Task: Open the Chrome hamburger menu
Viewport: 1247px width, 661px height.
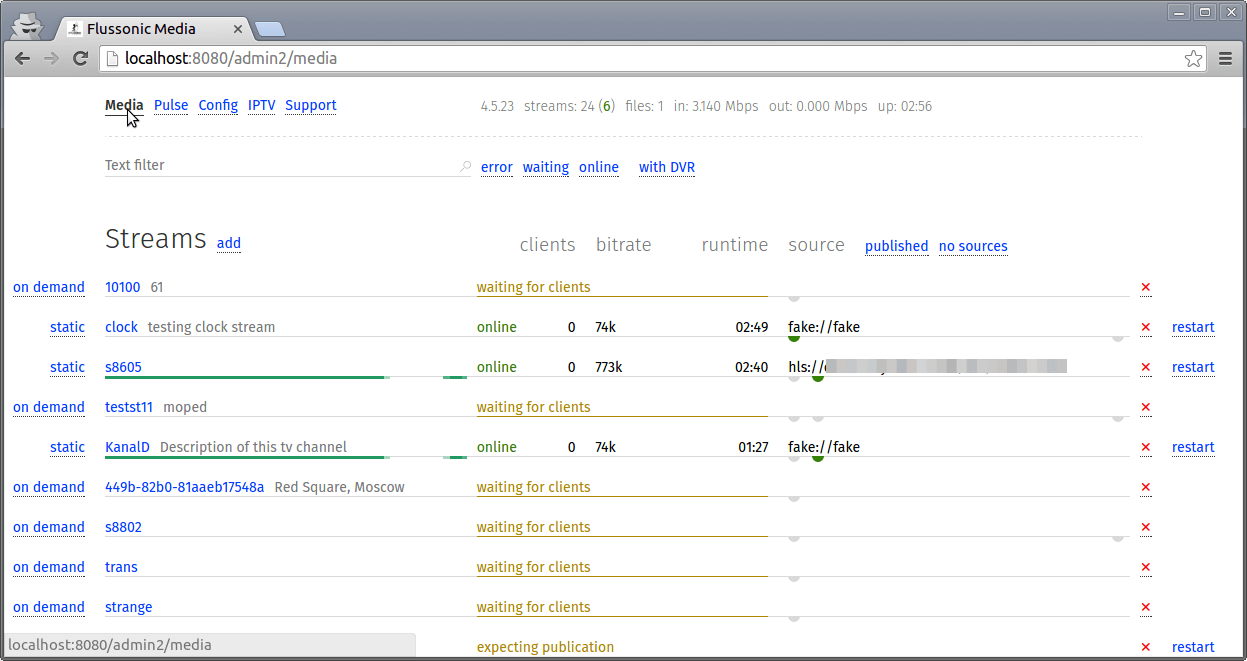Action: (1225, 59)
